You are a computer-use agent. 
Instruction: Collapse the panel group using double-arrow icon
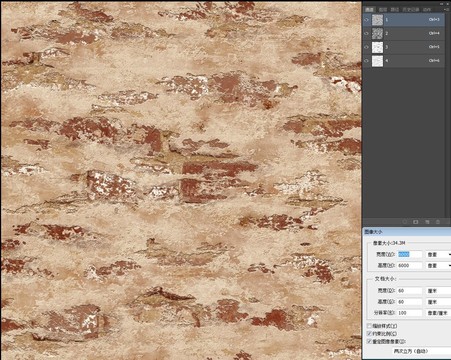(x=442, y=3)
